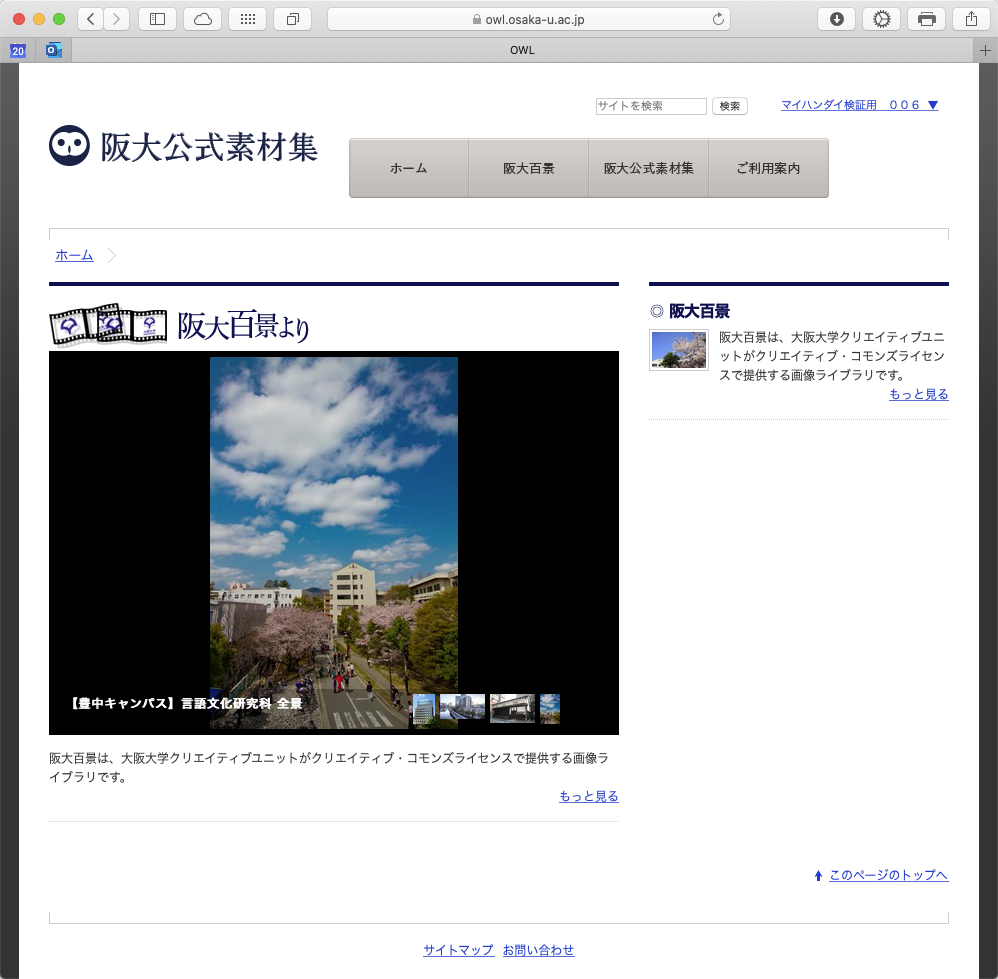Image resolution: width=998 pixels, height=979 pixels.
Task: Select the first slideshow thumbnail of a building
Action: pyautogui.click(x=424, y=708)
